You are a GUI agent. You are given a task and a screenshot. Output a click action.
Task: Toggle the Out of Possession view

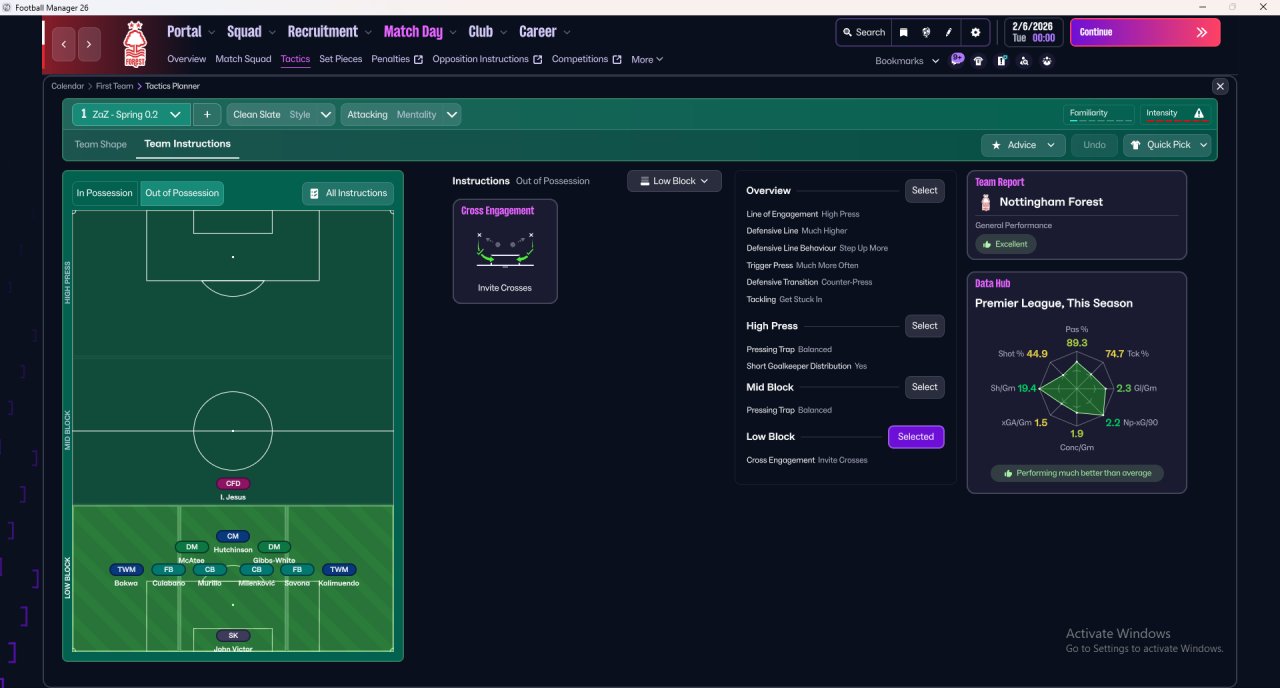[182, 193]
